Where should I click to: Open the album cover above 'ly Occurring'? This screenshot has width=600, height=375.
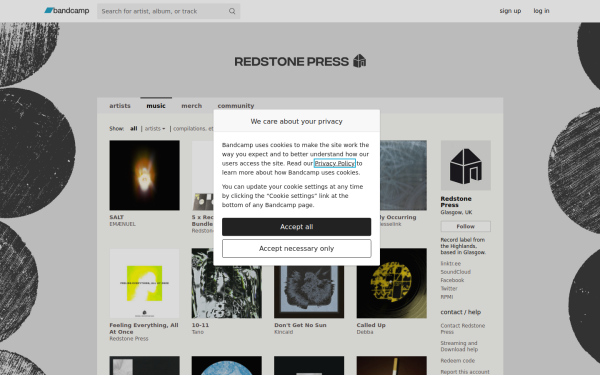(403, 175)
